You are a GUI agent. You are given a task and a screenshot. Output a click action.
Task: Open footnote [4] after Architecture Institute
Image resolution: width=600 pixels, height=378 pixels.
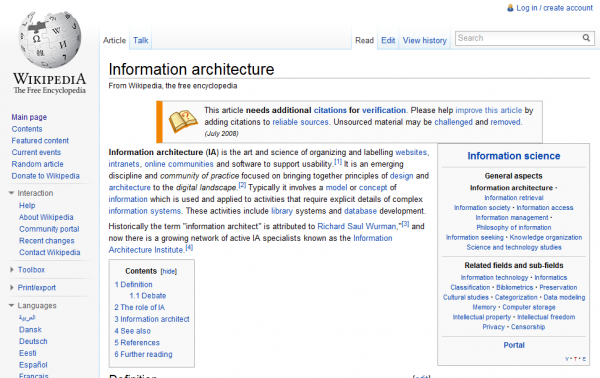coord(189,248)
